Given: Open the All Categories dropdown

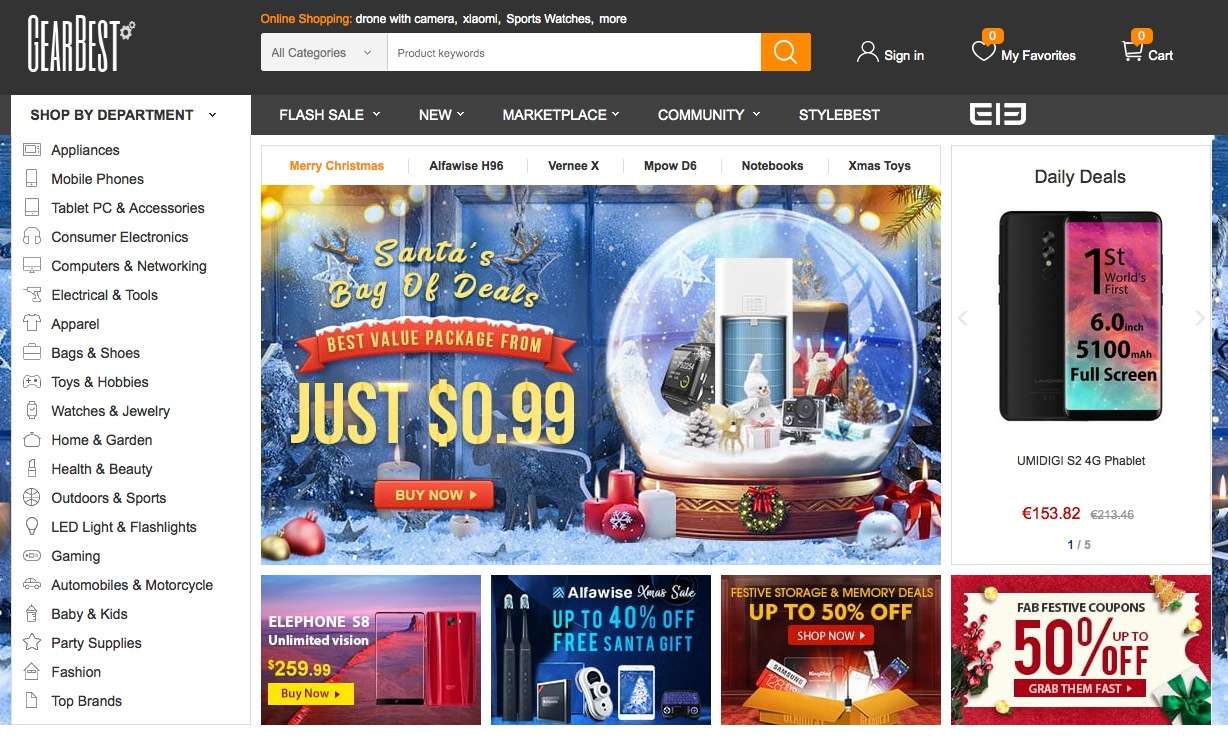Looking at the screenshot, I should tap(324, 52).
